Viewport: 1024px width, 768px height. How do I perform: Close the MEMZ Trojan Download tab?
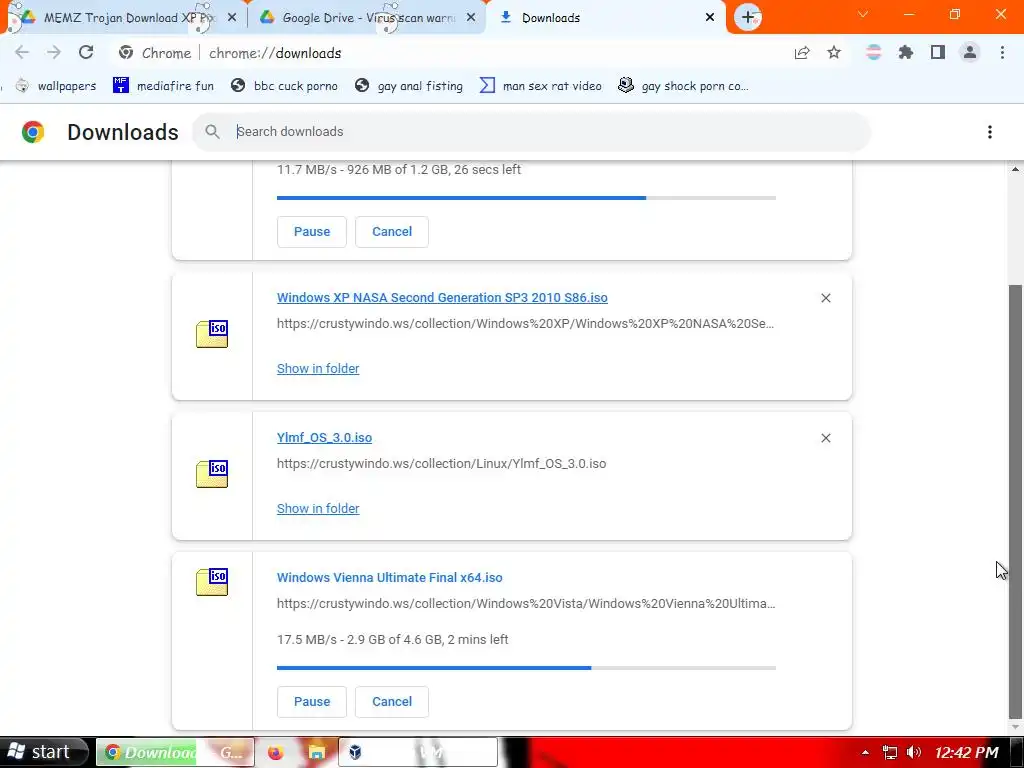pos(232,18)
